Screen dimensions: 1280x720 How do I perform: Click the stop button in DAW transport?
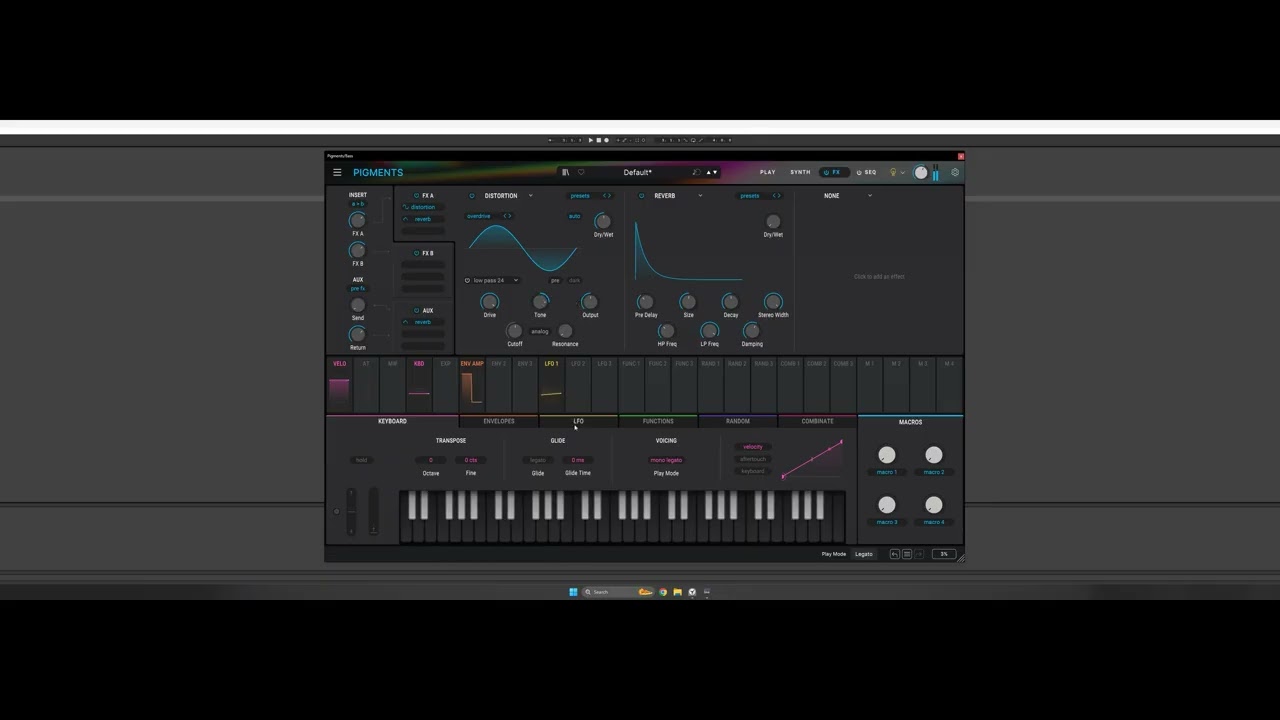(x=599, y=140)
